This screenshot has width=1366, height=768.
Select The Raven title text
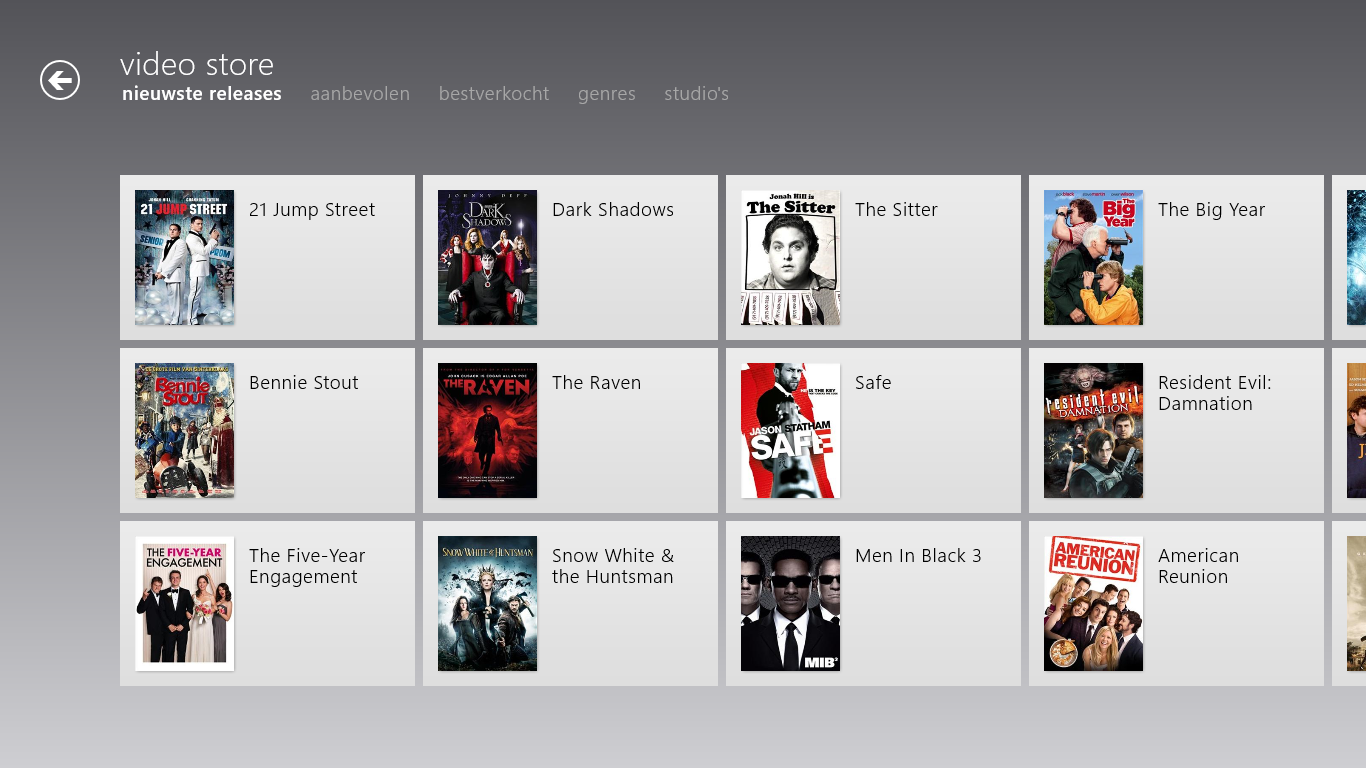596,383
